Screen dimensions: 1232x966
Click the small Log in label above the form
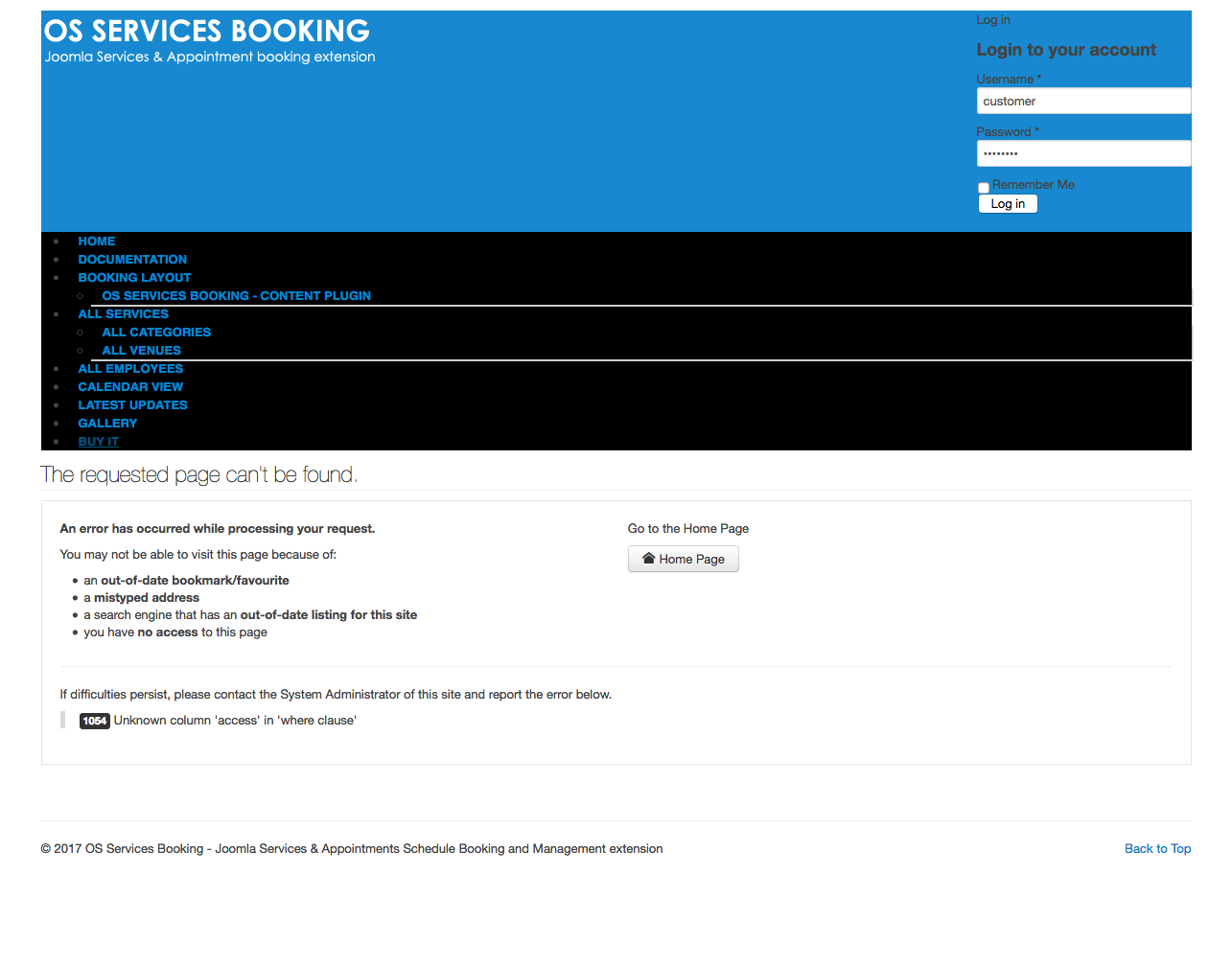point(993,20)
